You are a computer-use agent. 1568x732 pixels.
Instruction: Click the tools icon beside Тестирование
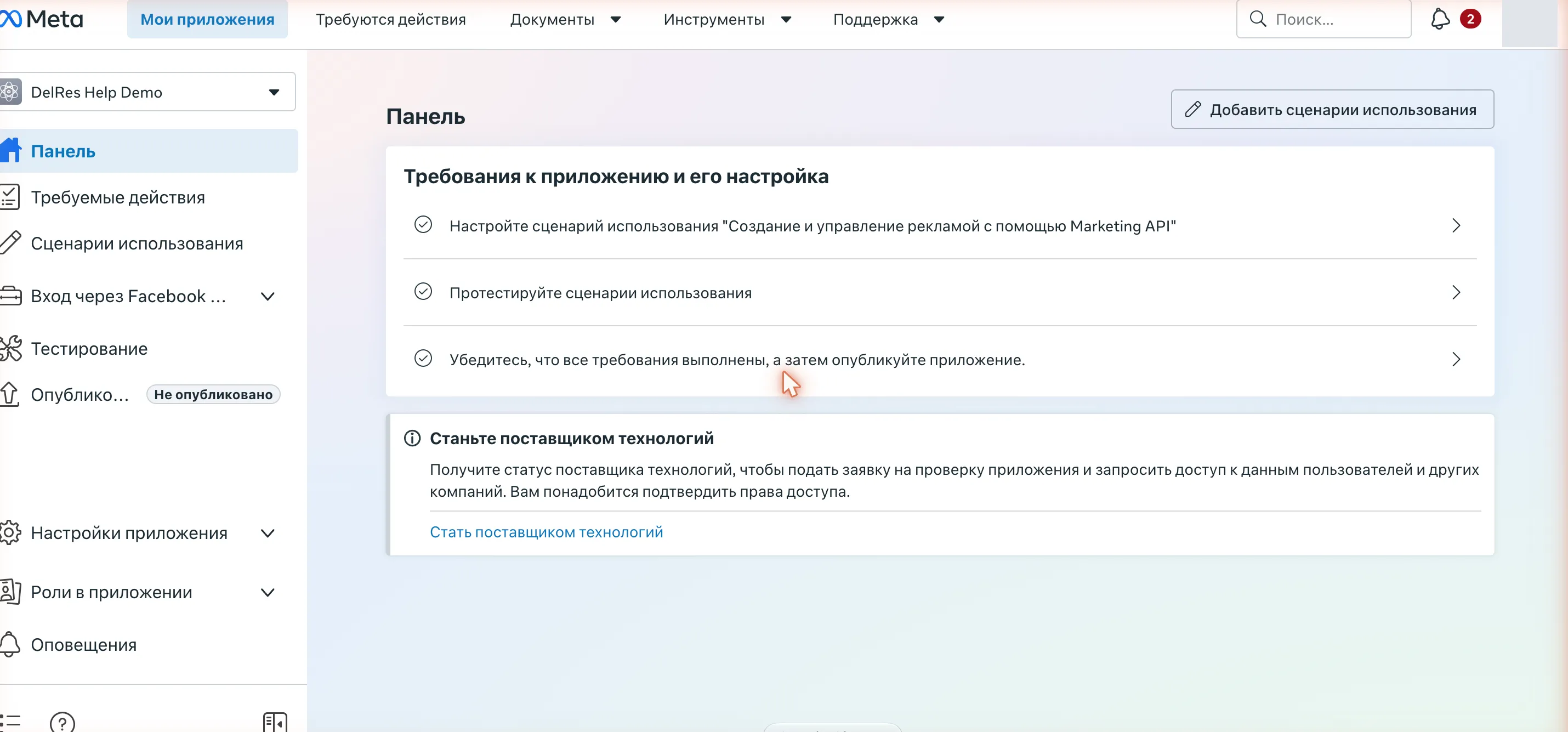[10, 348]
